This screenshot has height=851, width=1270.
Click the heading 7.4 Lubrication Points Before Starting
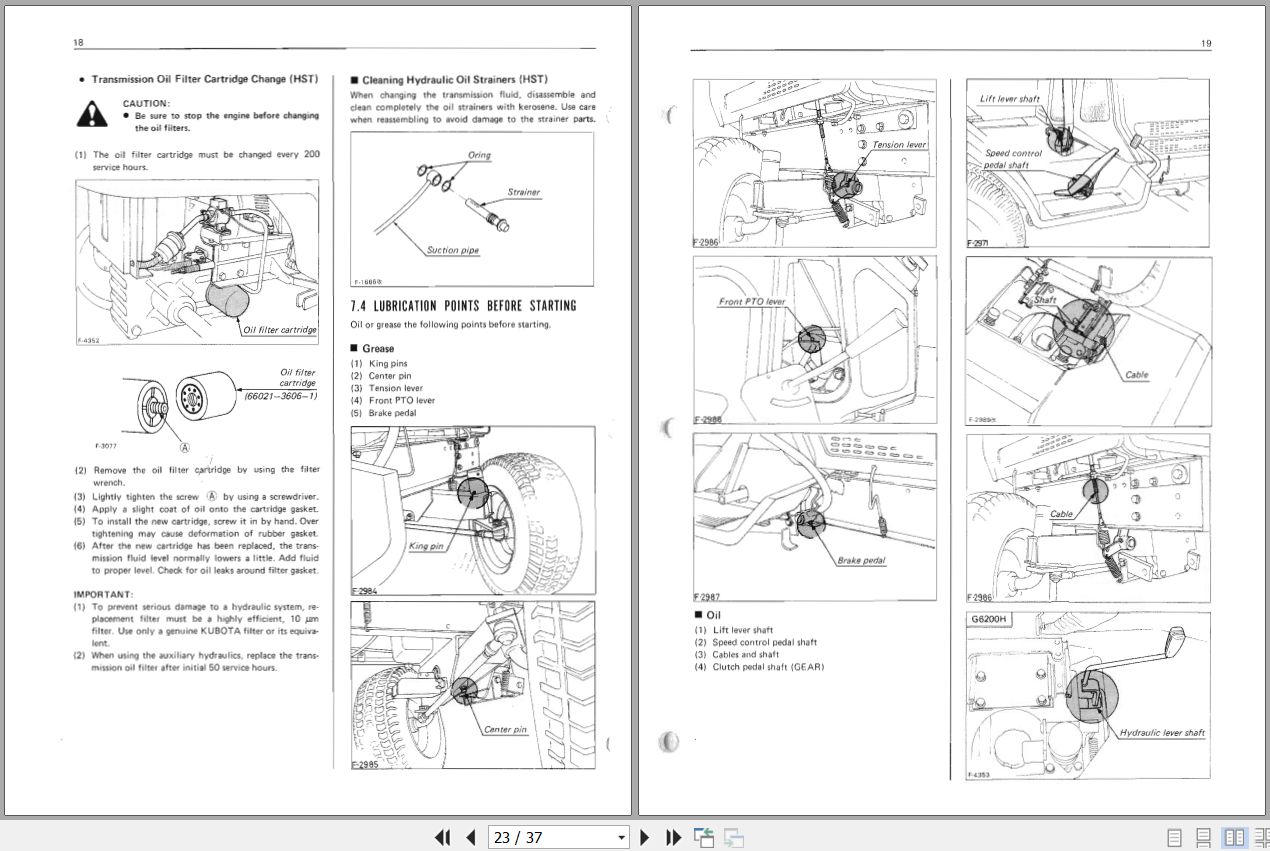pos(466,306)
